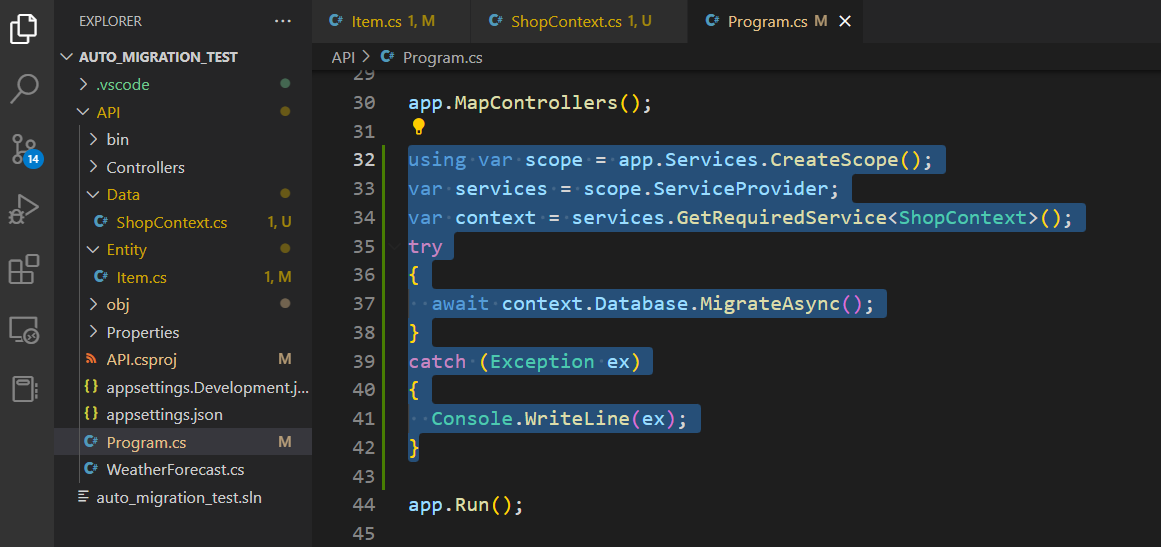
Task: Click on app.Run() code line
Action: [x=466, y=506]
